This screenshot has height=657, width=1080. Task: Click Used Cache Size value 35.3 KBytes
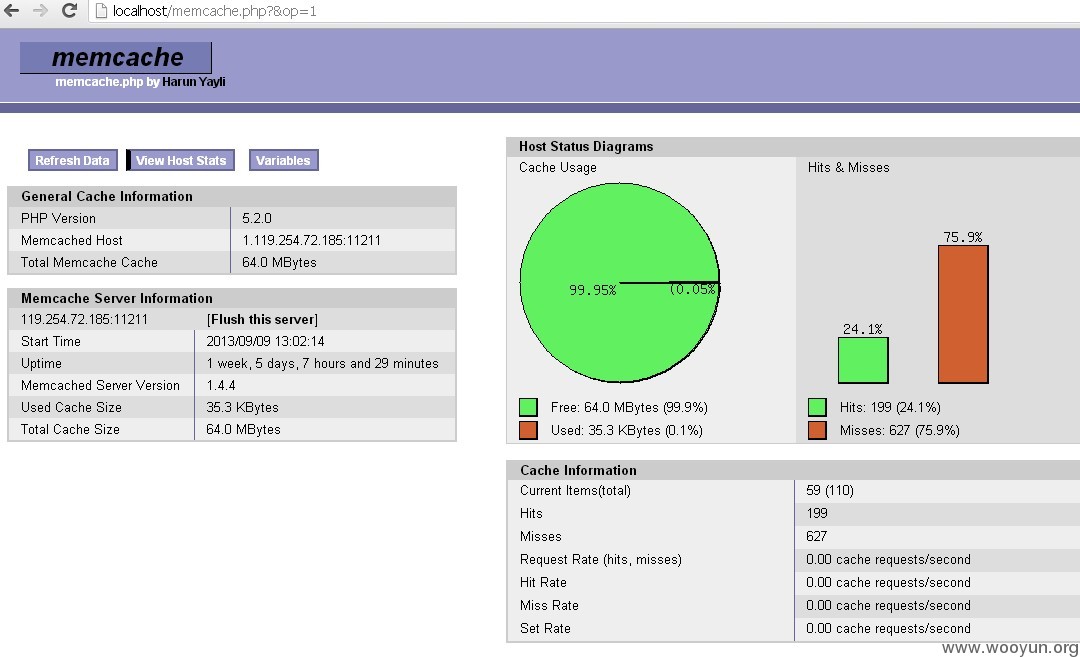coord(242,408)
